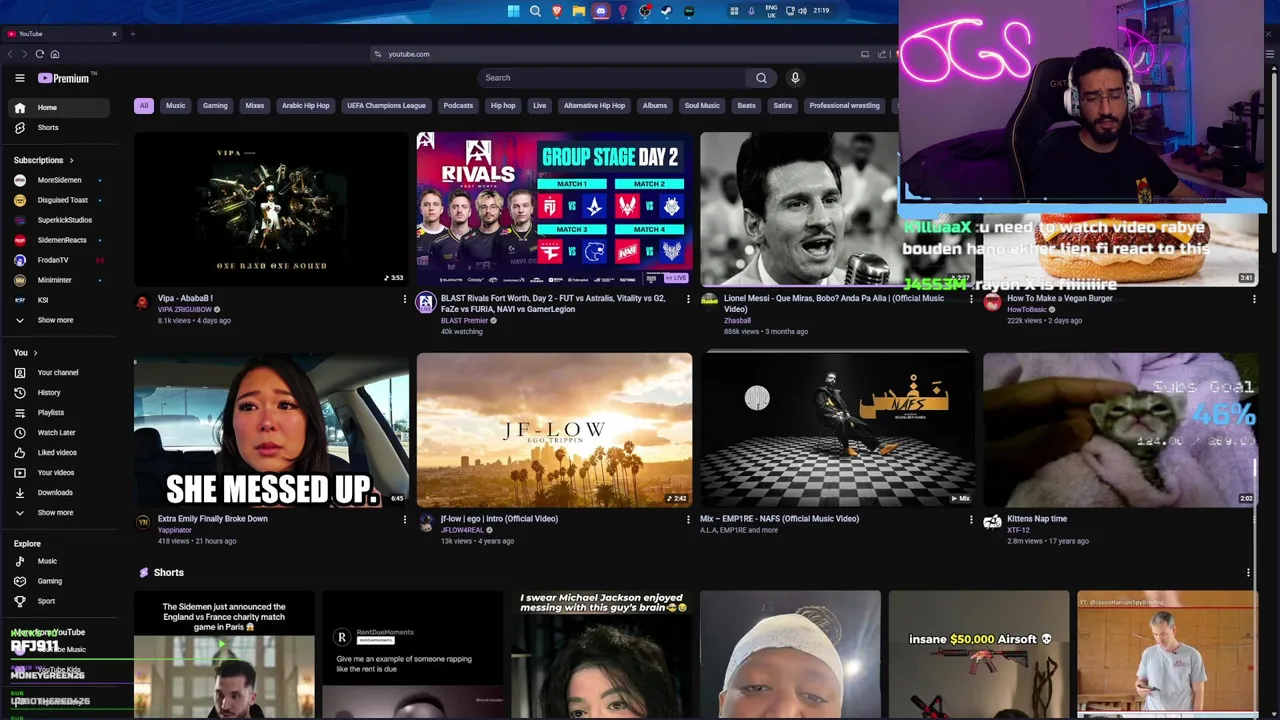Open the Michael Jackson Short
Viewport: 1280px width, 720px height.
[601, 655]
